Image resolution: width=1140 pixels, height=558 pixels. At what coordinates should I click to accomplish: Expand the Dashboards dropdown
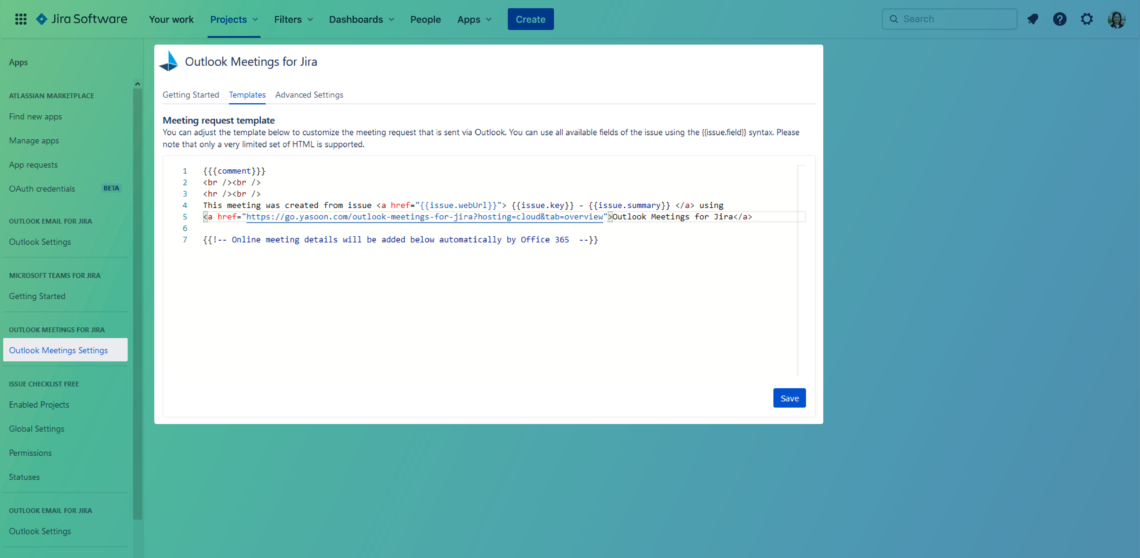tap(361, 19)
